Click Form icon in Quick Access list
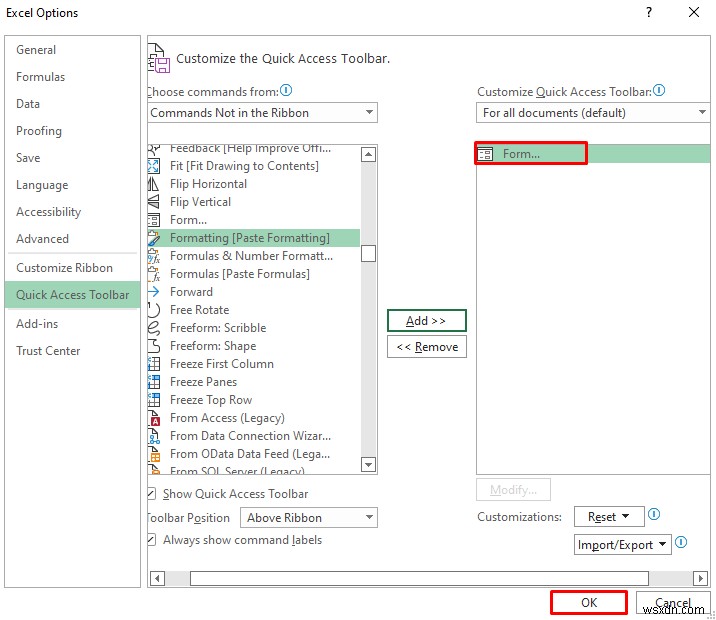 [x=485, y=154]
